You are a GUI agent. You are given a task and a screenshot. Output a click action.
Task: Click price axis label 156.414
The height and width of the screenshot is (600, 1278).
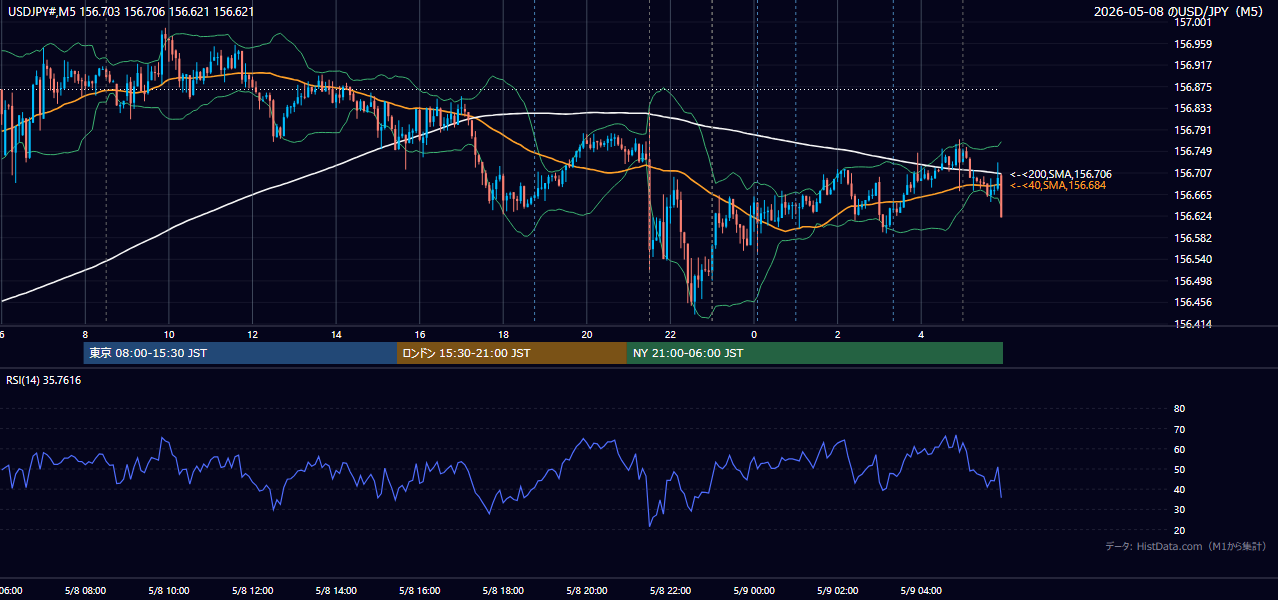pyautogui.click(x=1194, y=324)
